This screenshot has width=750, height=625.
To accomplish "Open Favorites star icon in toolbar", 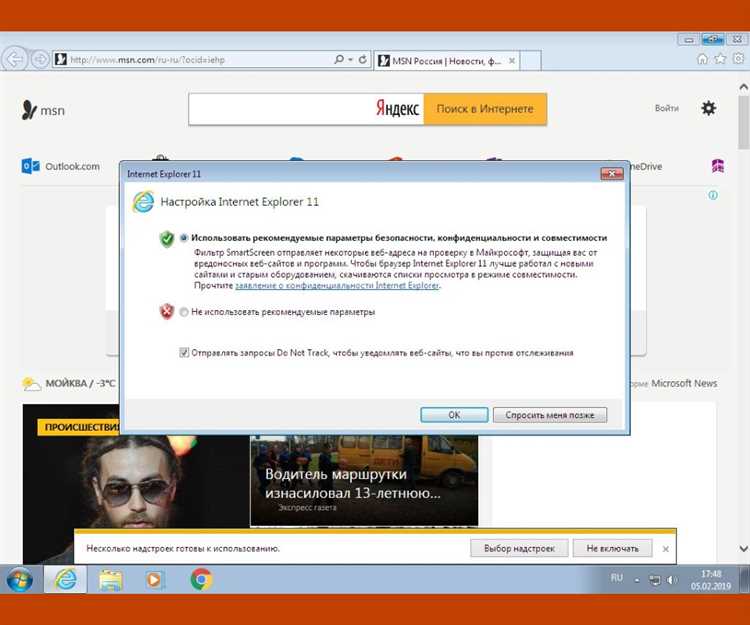I will point(720,59).
